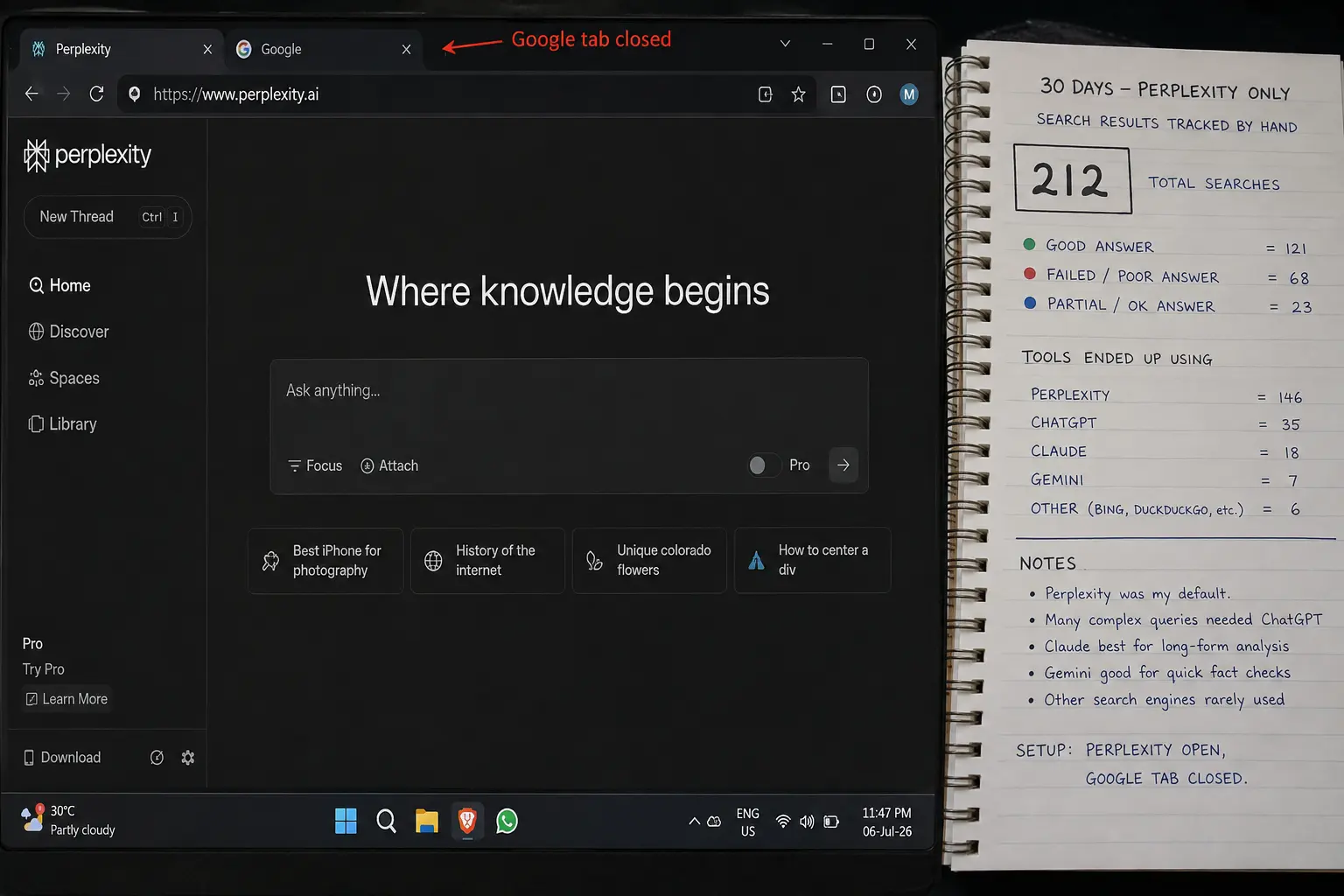Open the Home section

(x=59, y=285)
